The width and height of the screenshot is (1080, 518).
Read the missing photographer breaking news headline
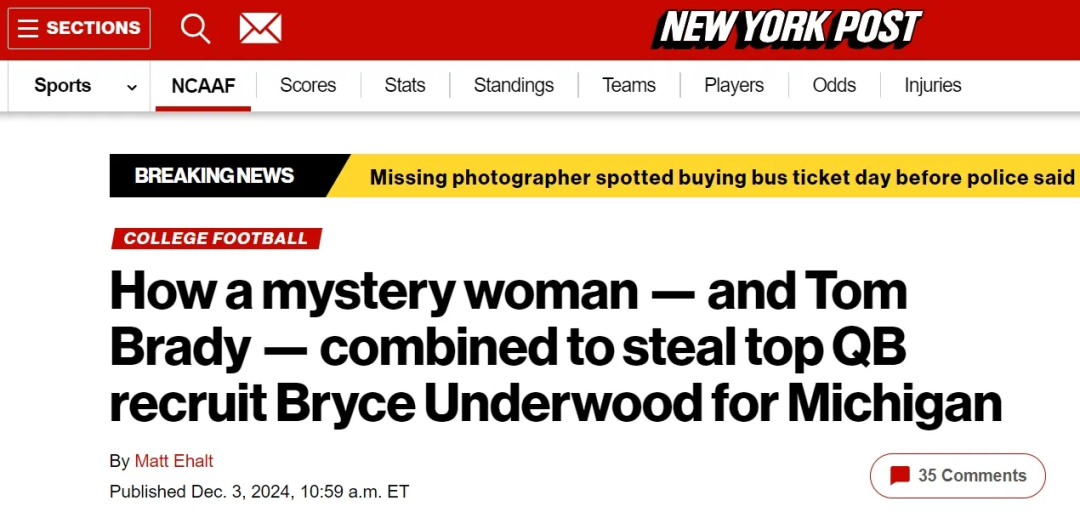coord(722,177)
